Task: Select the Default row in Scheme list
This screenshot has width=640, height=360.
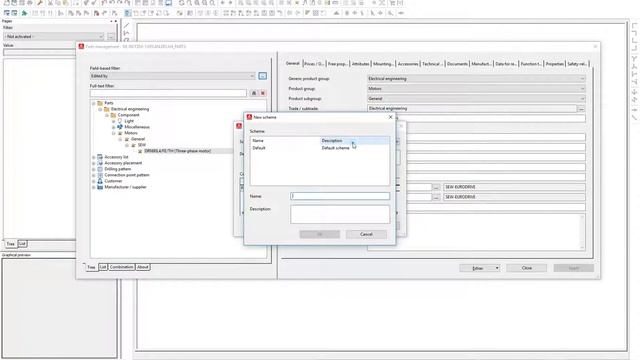Action: [320, 148]
